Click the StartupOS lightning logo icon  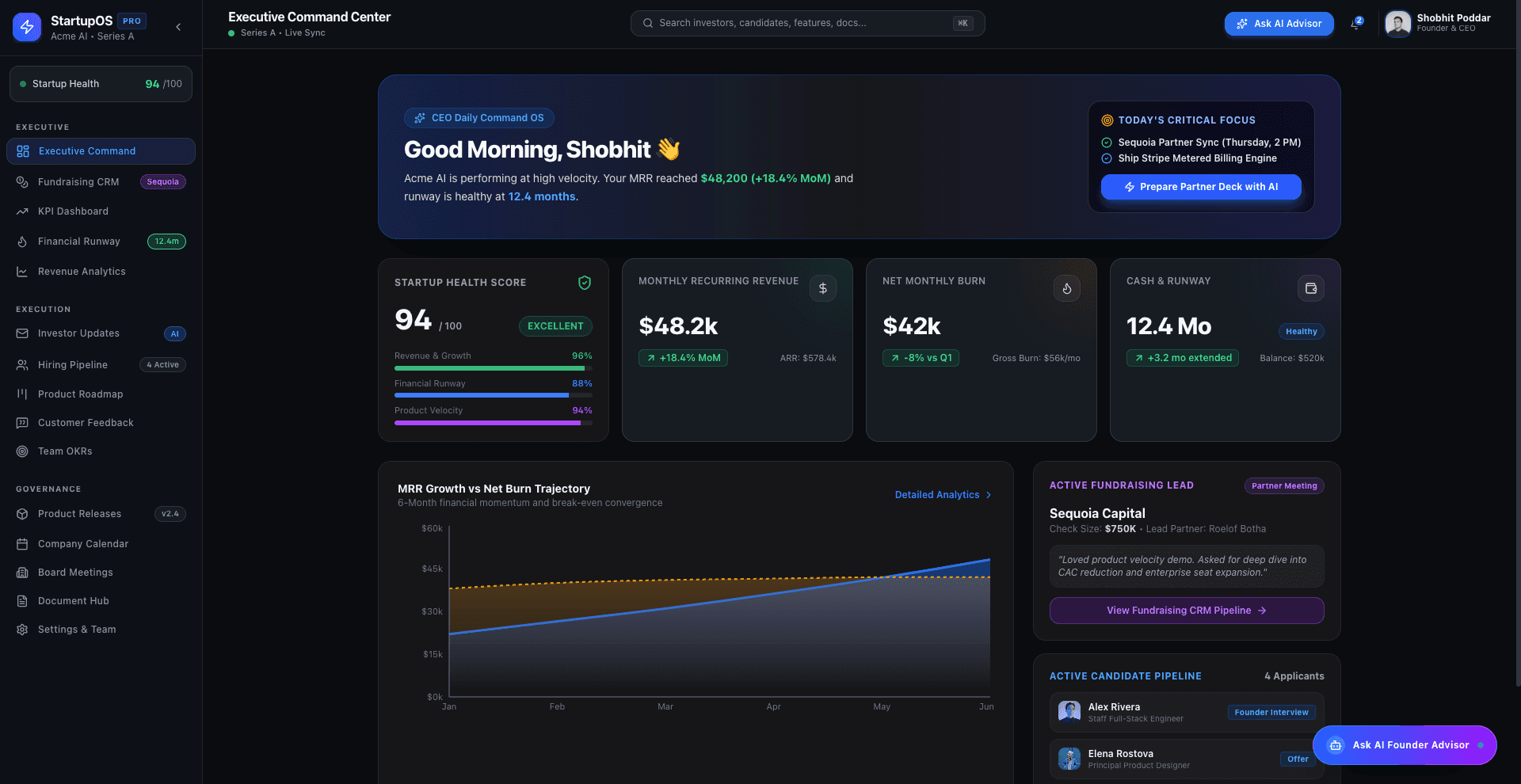(x=27, y=27)
